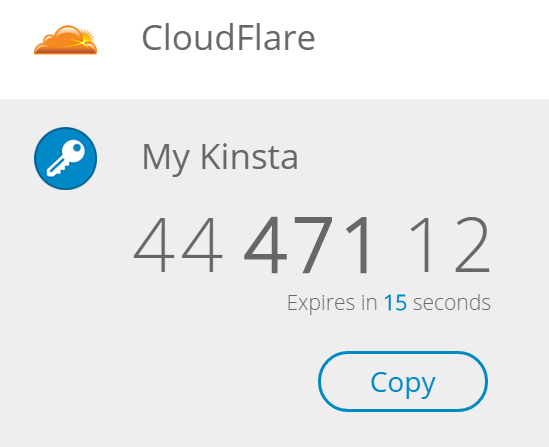The image size is (549, 447).
Task: Click the trailing 12 digits of the token
Action: point(451,245)
